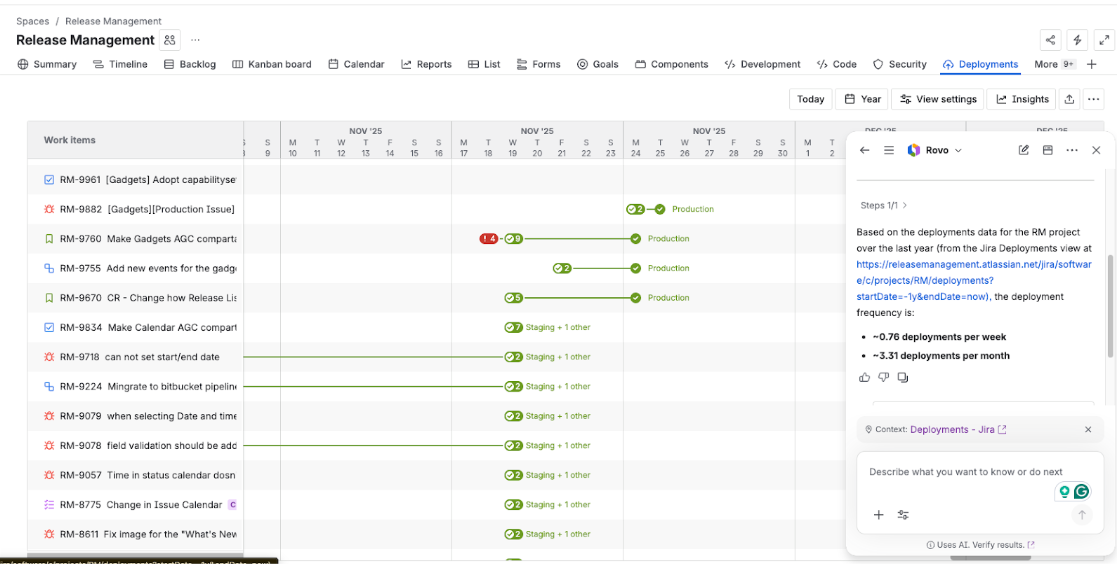Click the Rovo panel vertical scrollbar
The image size is (1117, 571).
click(x=1110, y=306)
